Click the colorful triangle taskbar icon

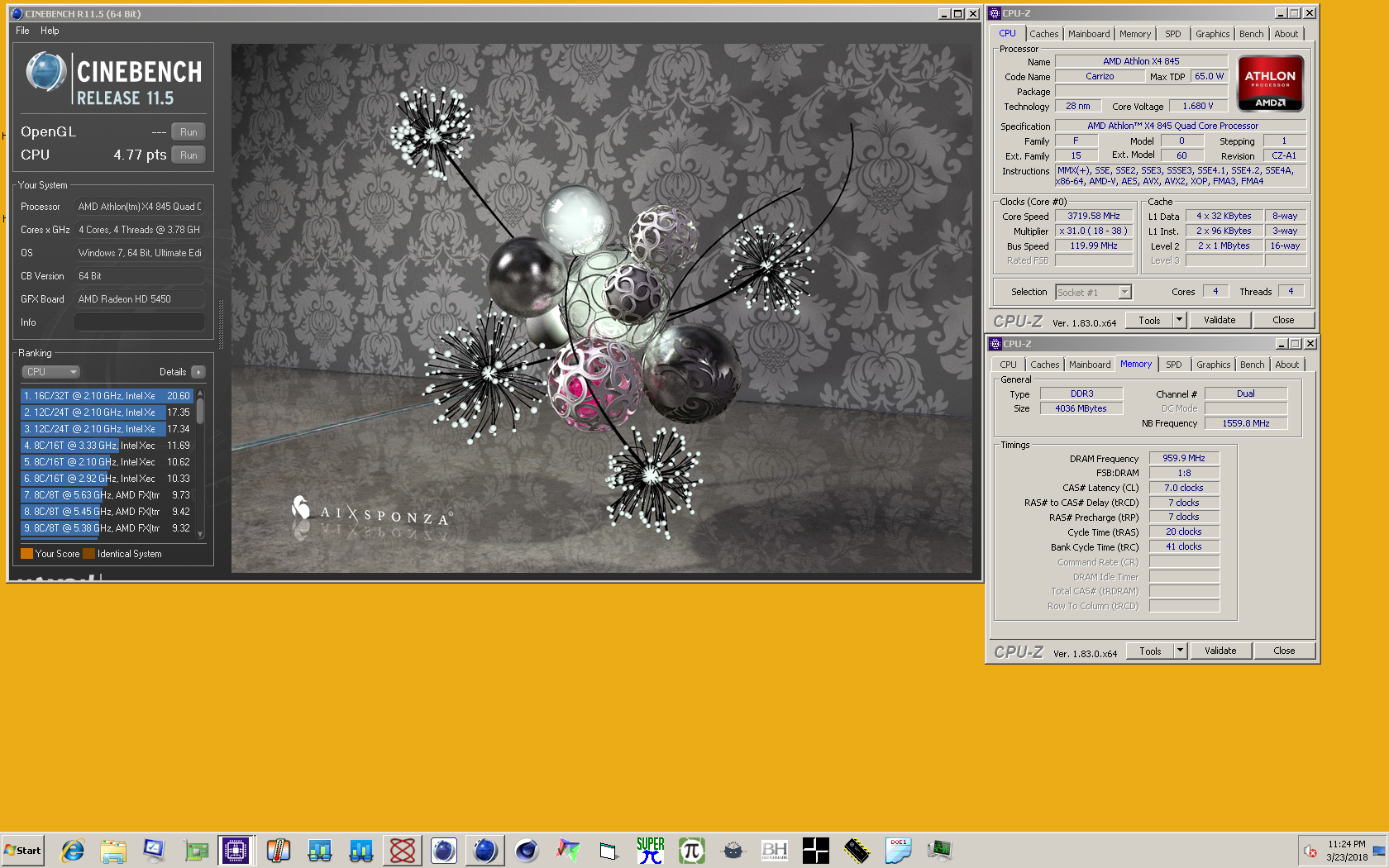567,850
